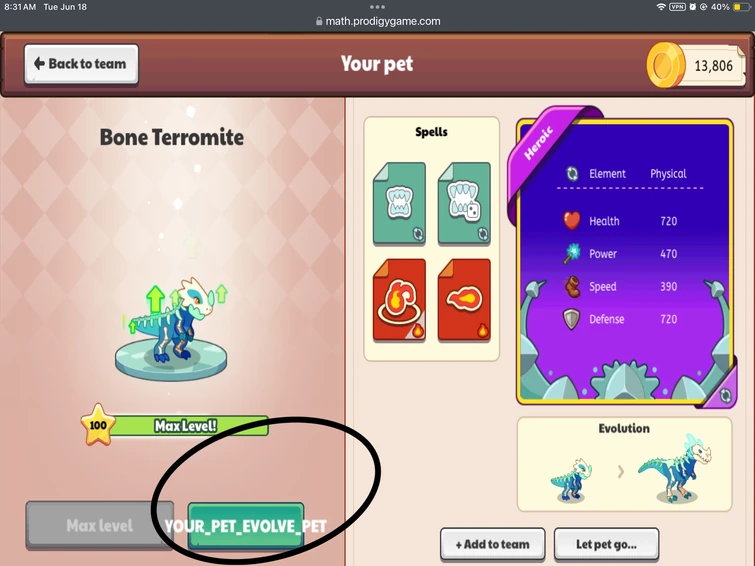Click the greyed Max level button

tap(100, 525)
